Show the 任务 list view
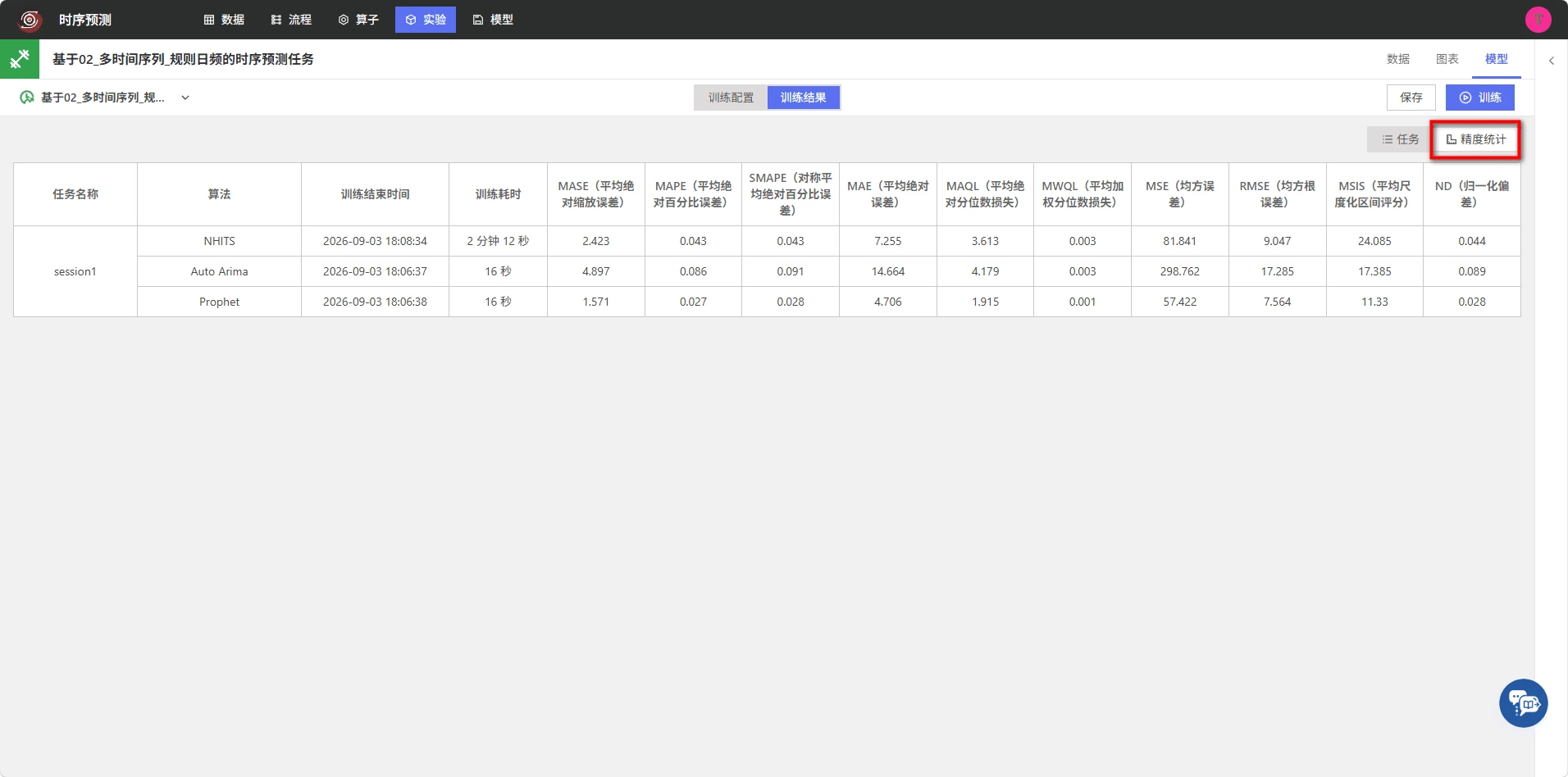This screenshot has width=1568, height=777. click(1400, 139)
